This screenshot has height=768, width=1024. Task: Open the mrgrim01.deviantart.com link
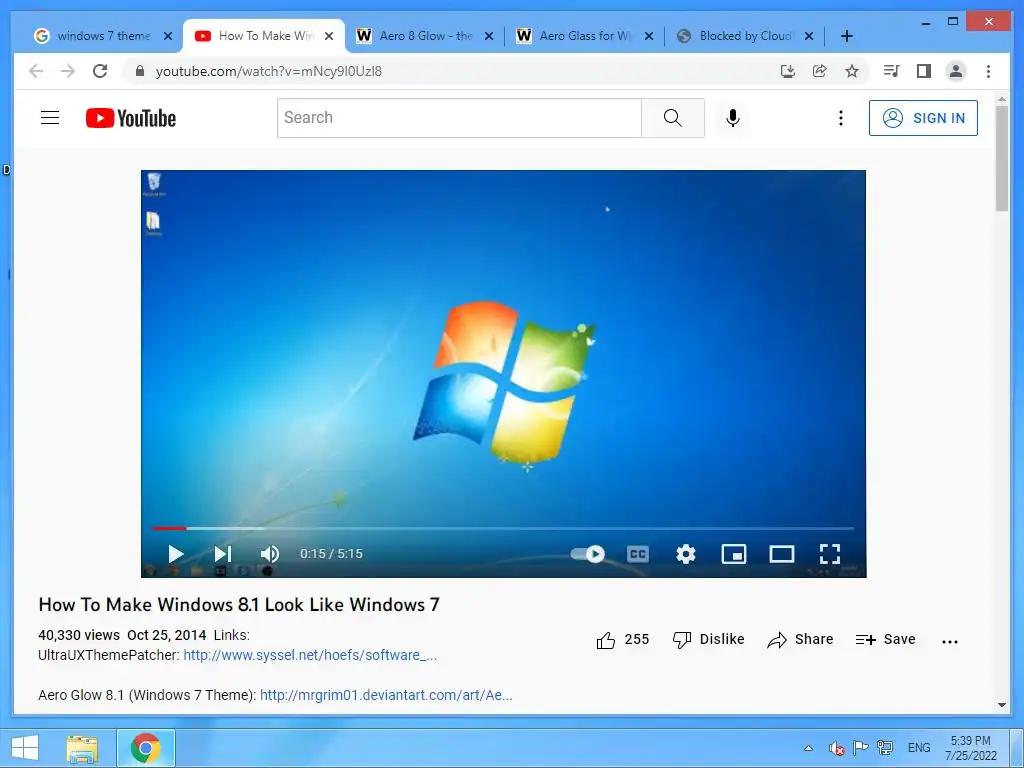point(386,695)
